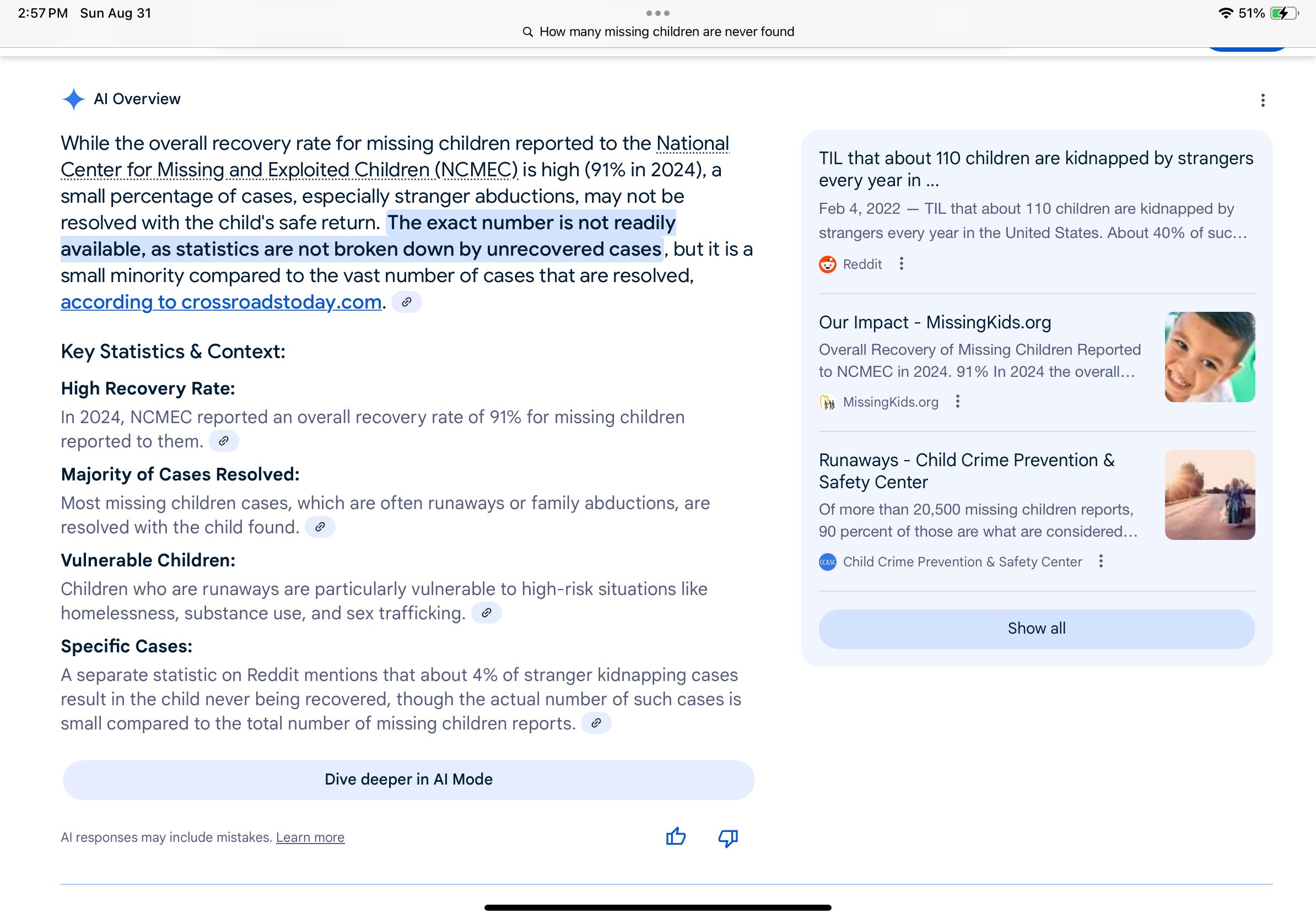Open the AI Overview three-dot options menu
The height and width of the screenshot is (919, 1316).
point(1262,100)
